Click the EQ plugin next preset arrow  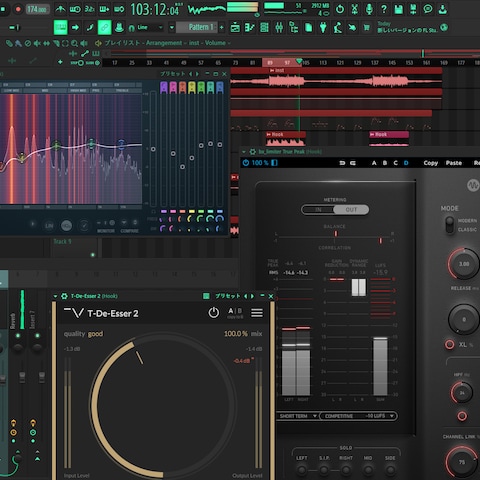197,74
